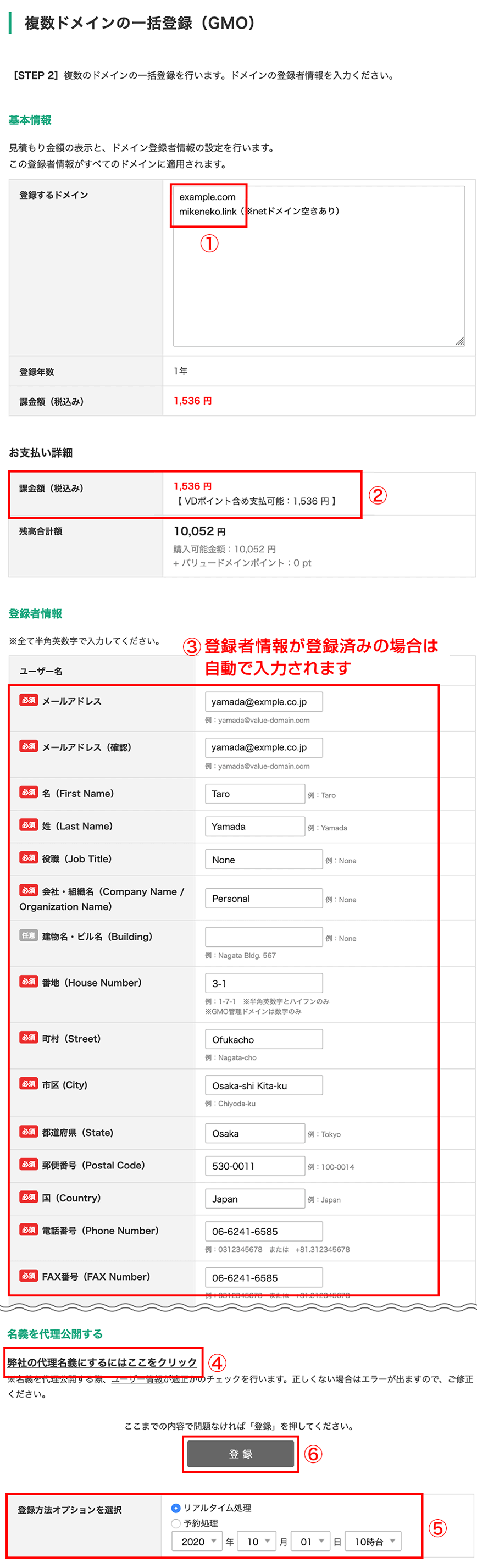Grab the resize handle of the domain textarea
The width and height of the screenshot is (477, 1568).
(x=460, y=341)
